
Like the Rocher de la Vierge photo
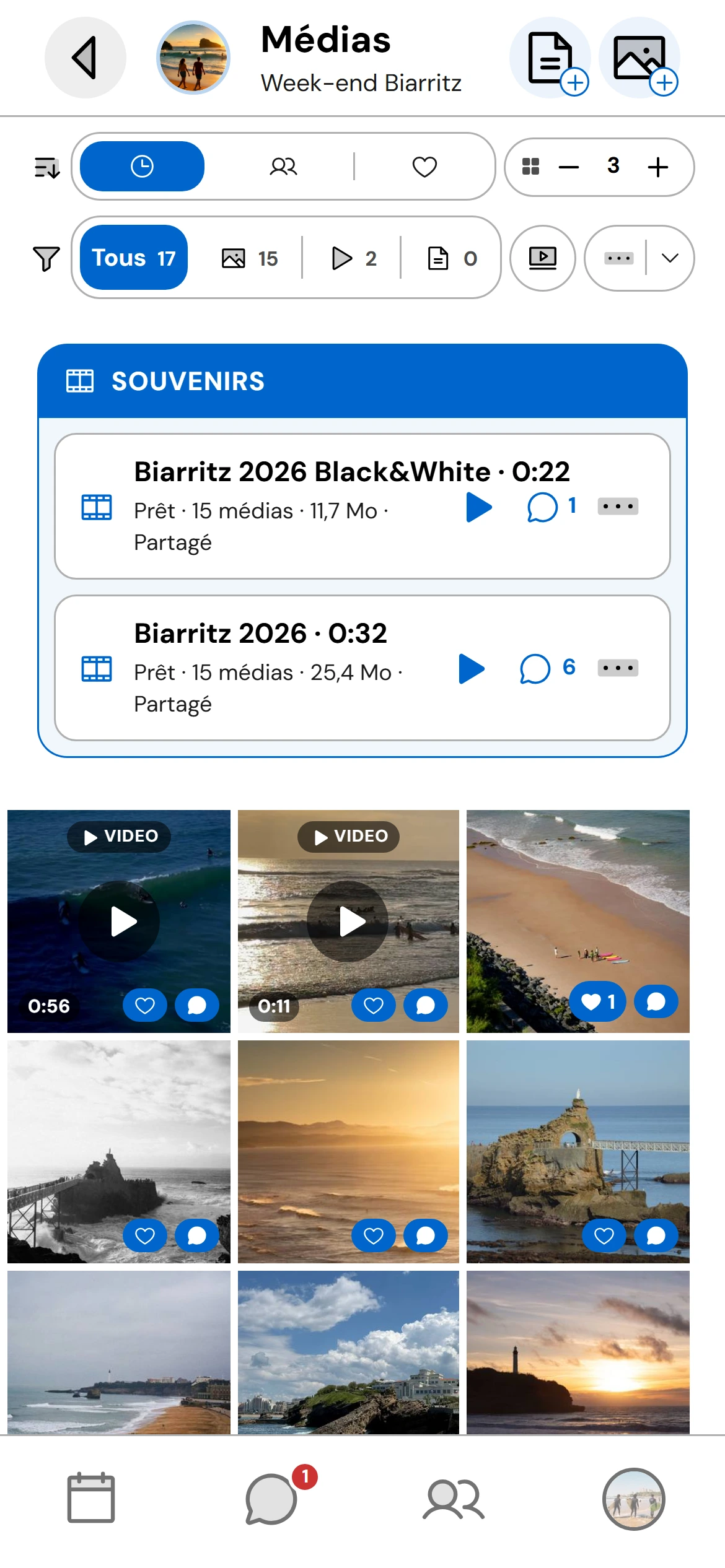pyautogui.click(x=604, y=1235)
